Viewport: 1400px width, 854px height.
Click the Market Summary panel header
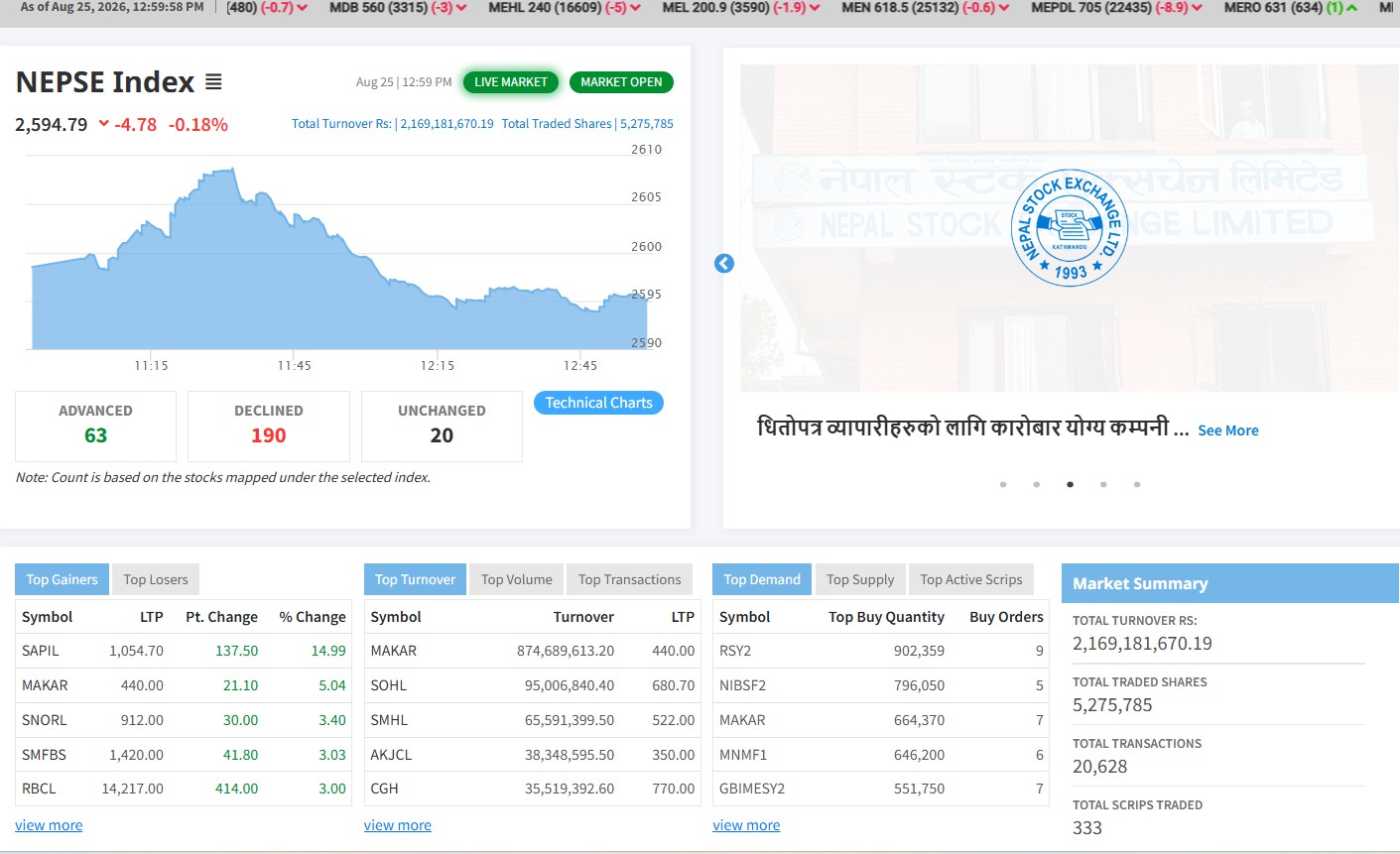coord(1230,583)
